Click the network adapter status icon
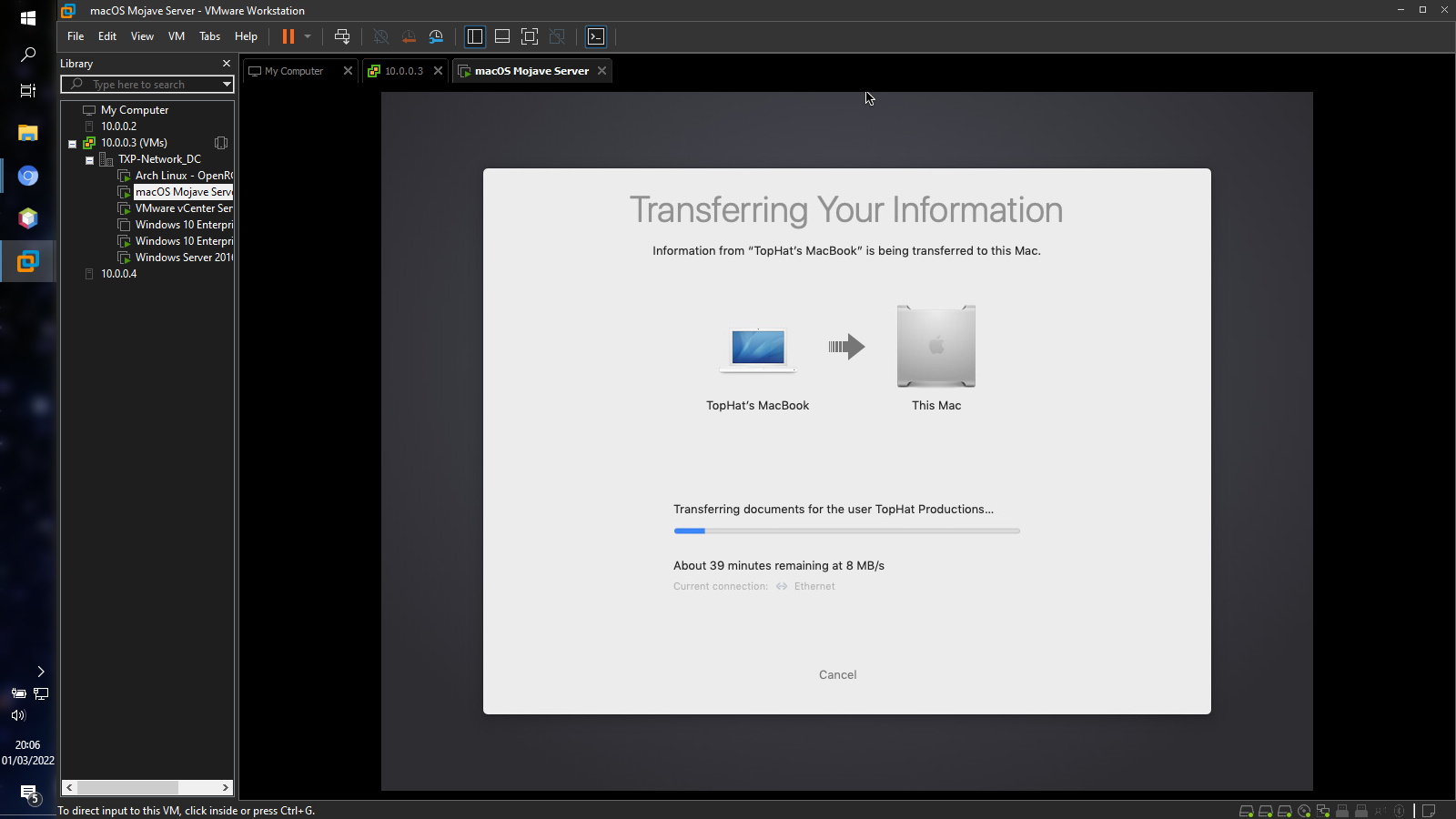Image resolution: width=1456 pixels, height=819 pixels. click(1323, 811)
